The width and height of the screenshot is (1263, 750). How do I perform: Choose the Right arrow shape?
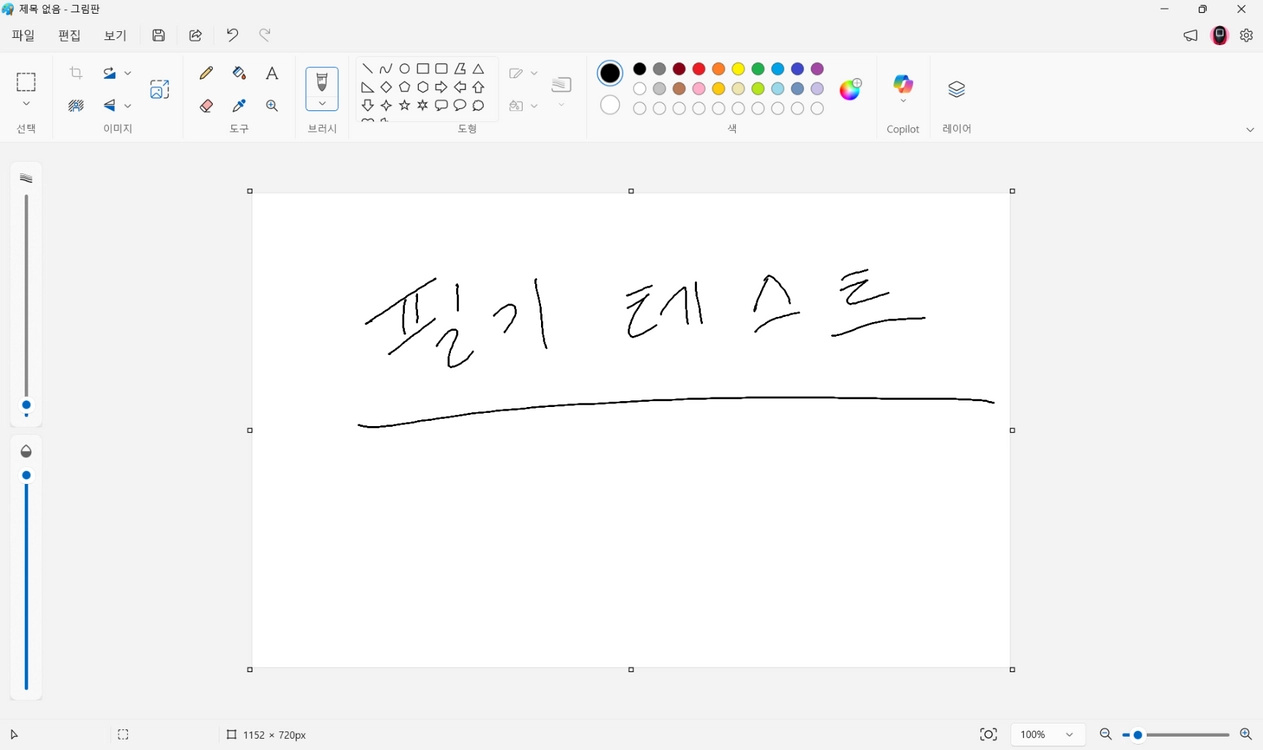pyautogui.click(x=441, y=87)
